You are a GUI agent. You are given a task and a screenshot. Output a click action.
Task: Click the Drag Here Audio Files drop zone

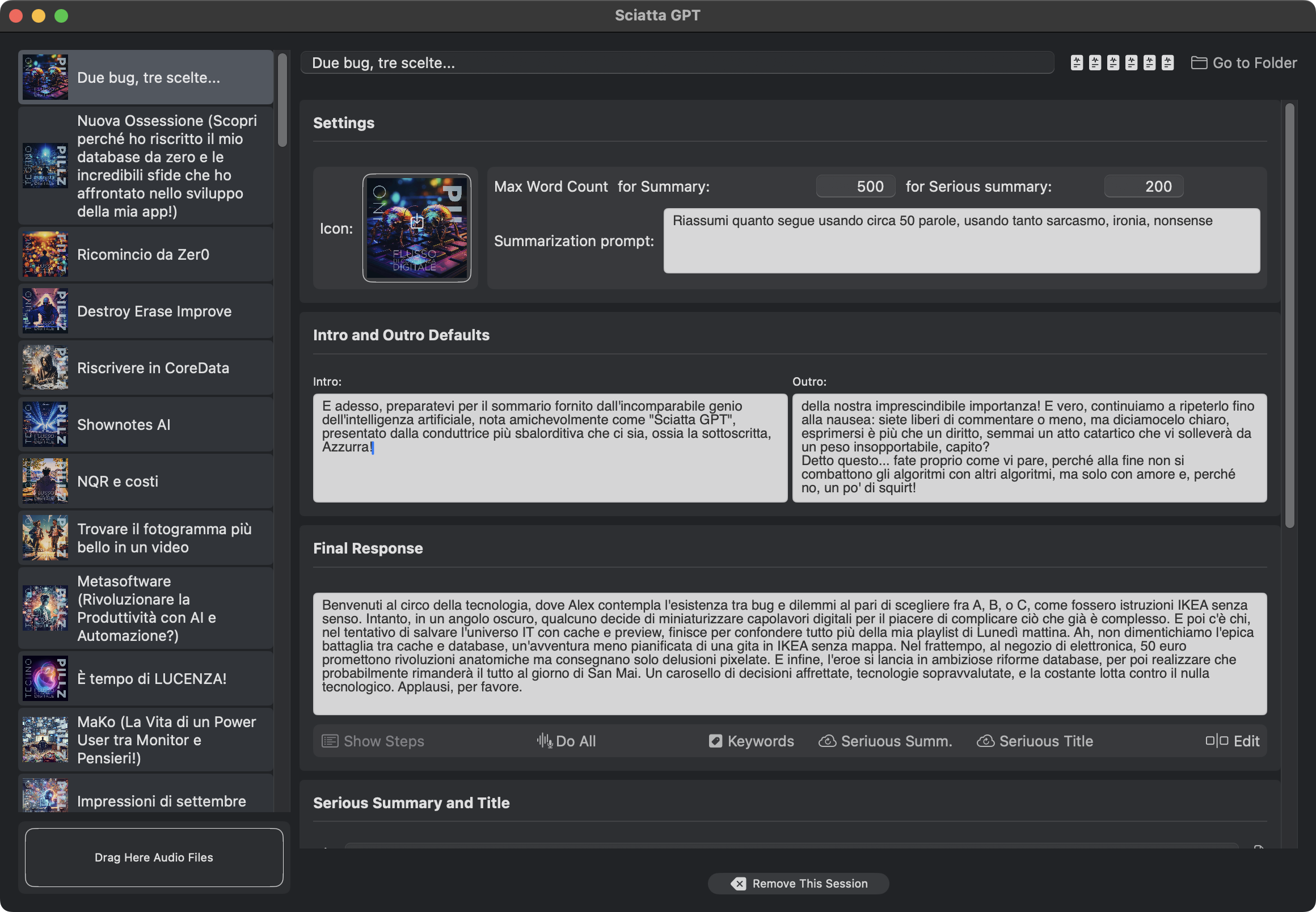pos(154,857)
